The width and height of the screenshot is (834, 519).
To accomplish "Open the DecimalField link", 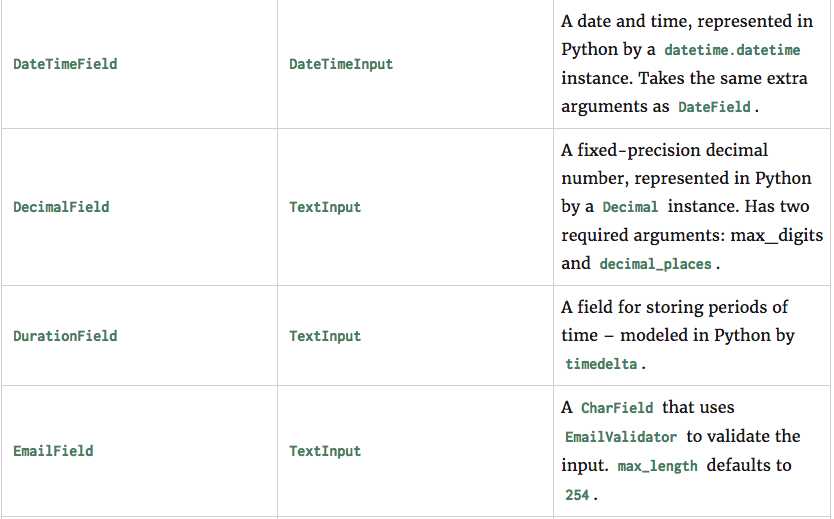I will (x=61, y=207).
